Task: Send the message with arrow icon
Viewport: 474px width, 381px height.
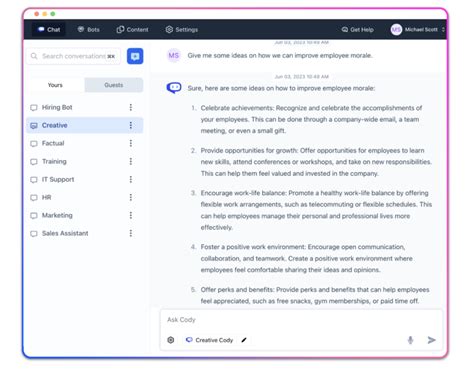Action: 431,340
